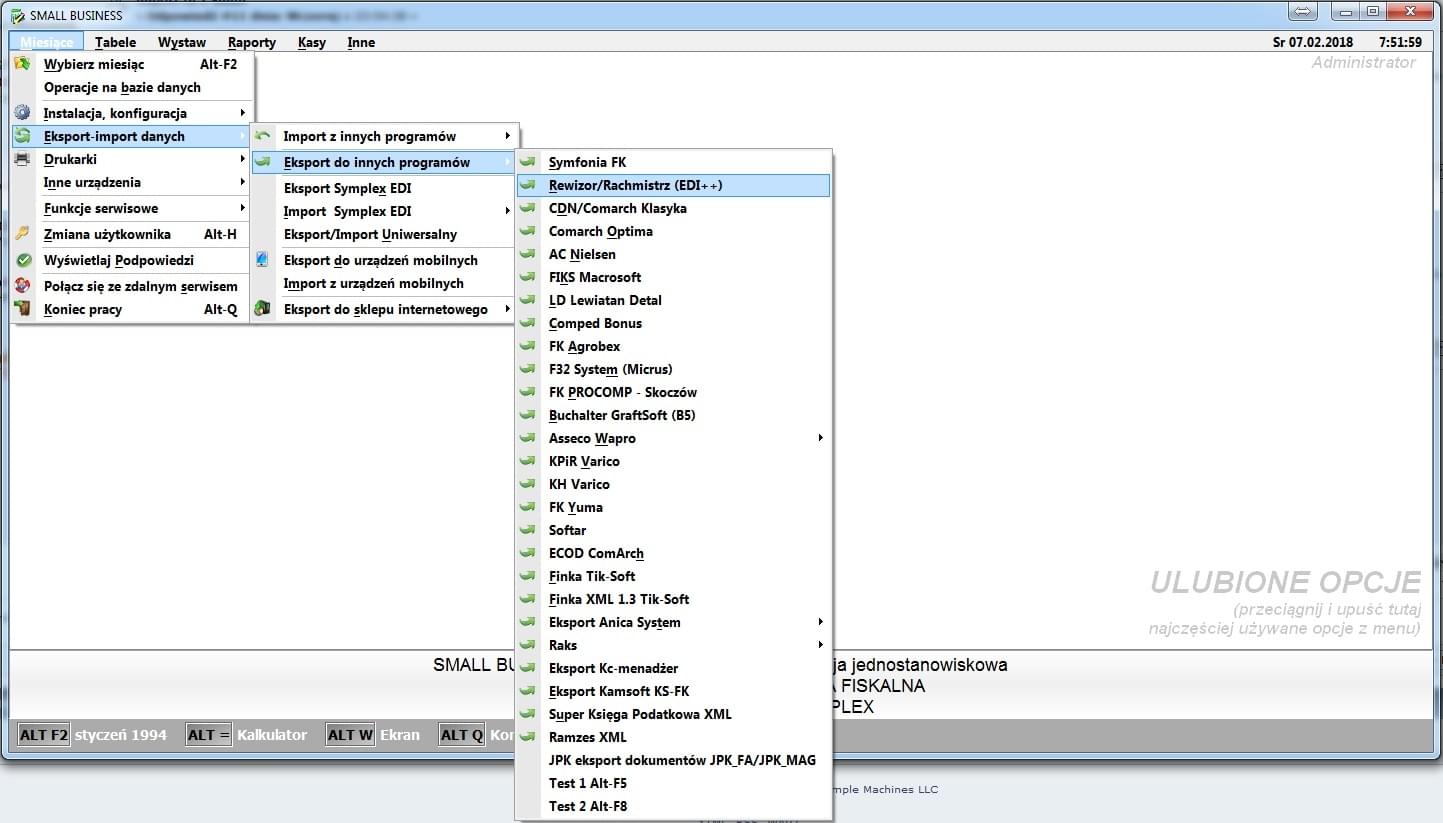Viewport: 1443px width, 823px height.
Task: Click the double-arrow button in title bar
Action: [x=1303, y=12]
